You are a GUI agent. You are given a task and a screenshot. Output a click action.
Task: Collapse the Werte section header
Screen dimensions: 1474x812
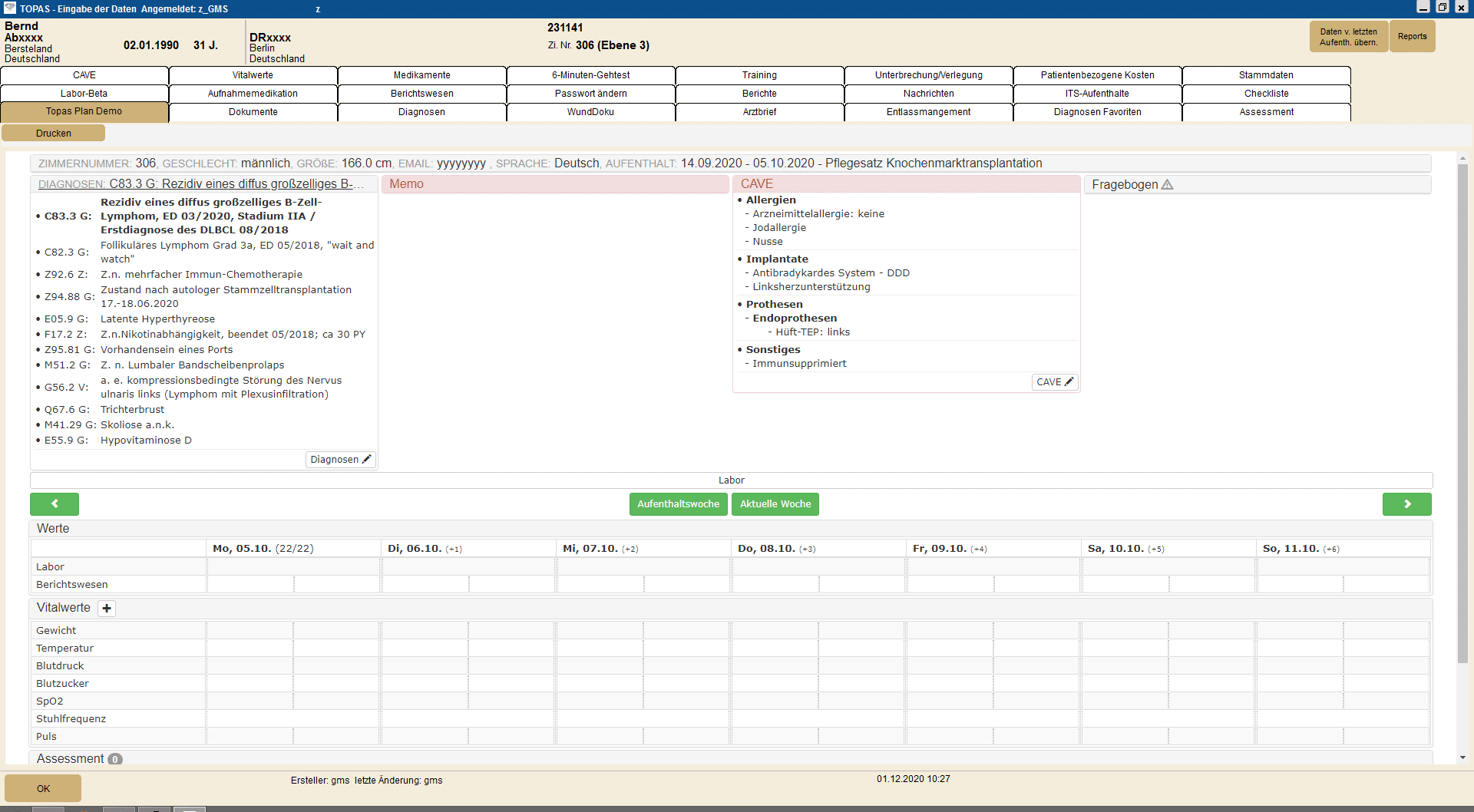(x=53, y=529)
